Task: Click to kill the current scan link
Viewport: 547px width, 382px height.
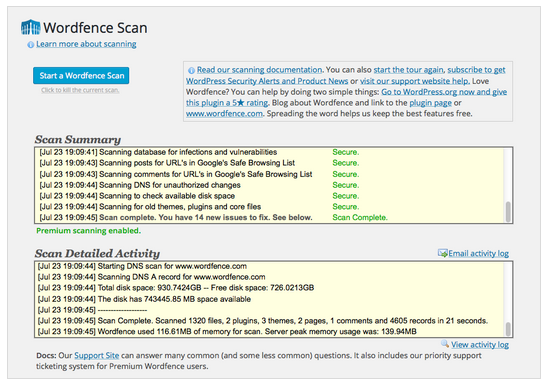Action: coord(80,90)
